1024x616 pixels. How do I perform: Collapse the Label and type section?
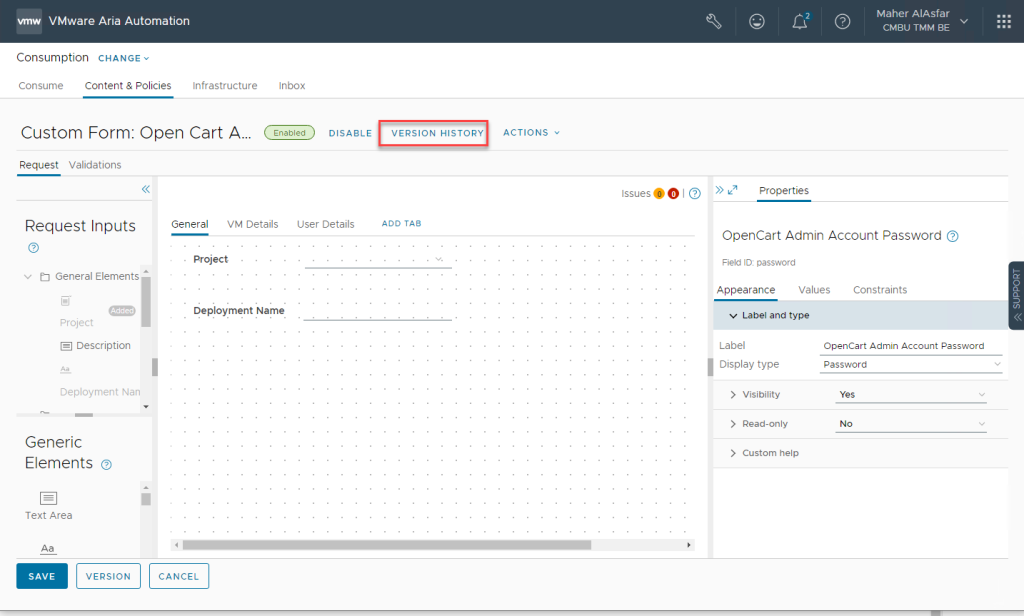(x=733, y=316)
